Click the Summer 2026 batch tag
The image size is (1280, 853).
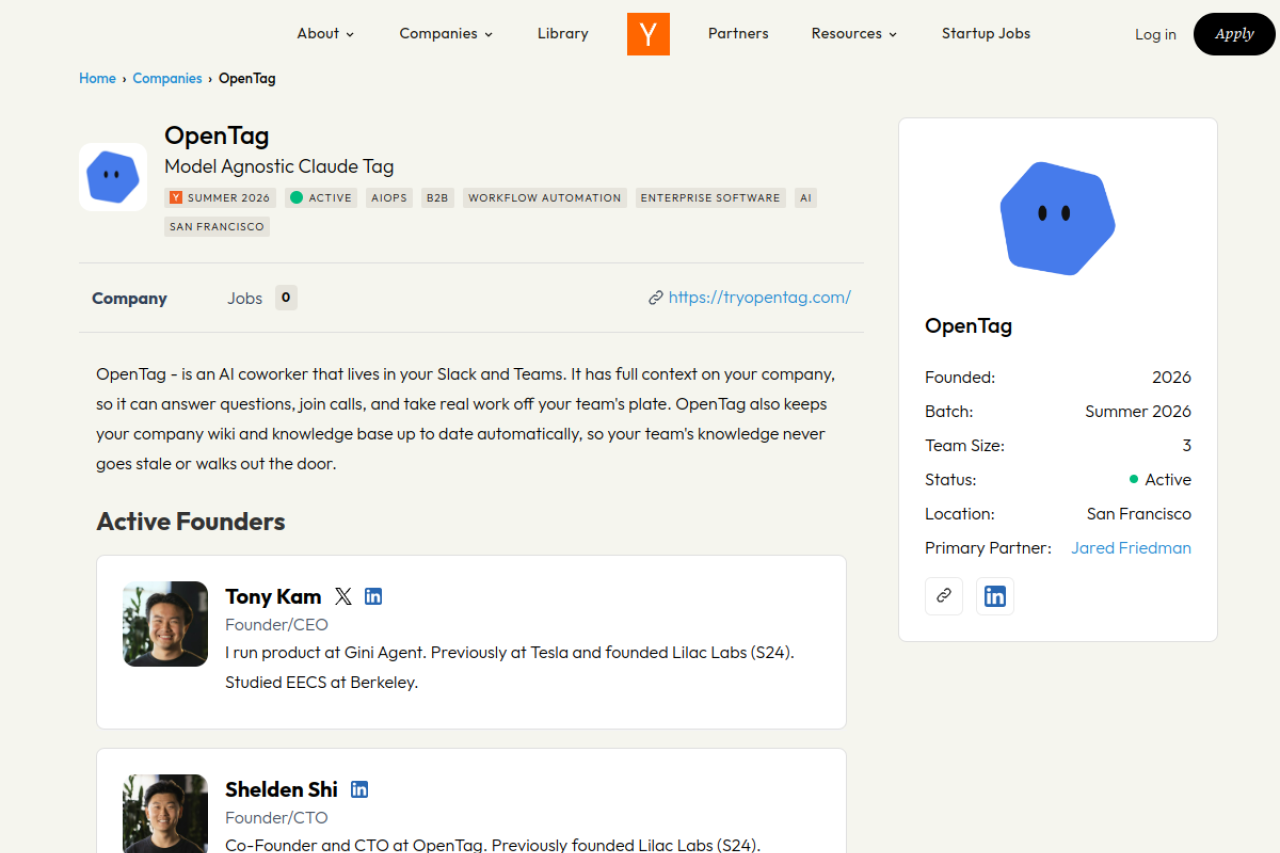tap(220, 198)
